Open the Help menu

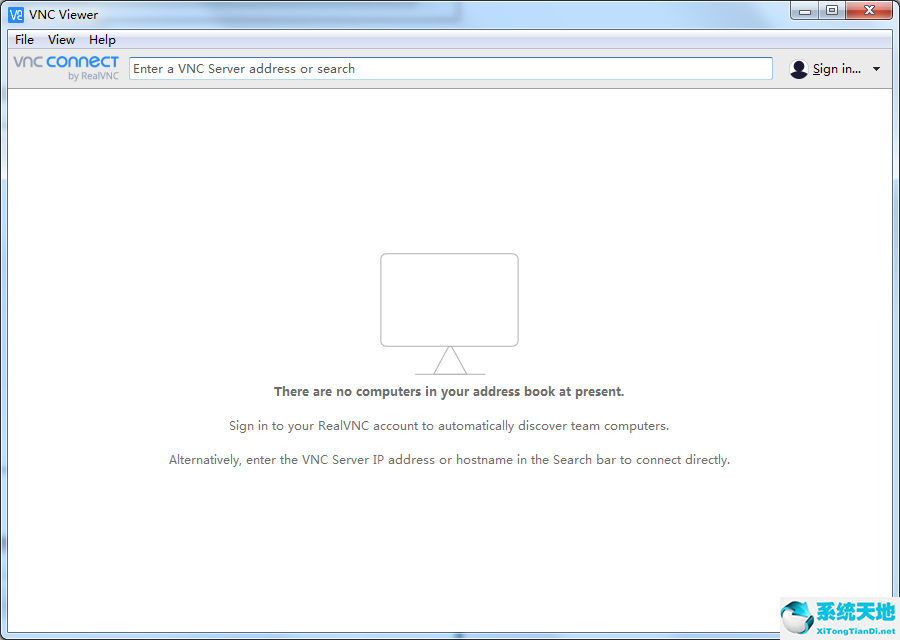click(102, 40)
